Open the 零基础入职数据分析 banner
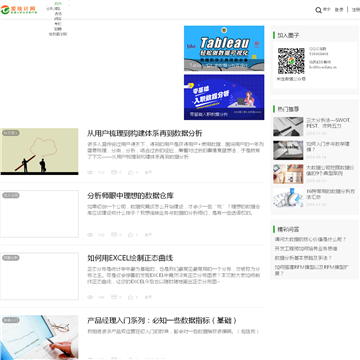The height and width of the screenshot is (360, 360). (x=224, y=97)
